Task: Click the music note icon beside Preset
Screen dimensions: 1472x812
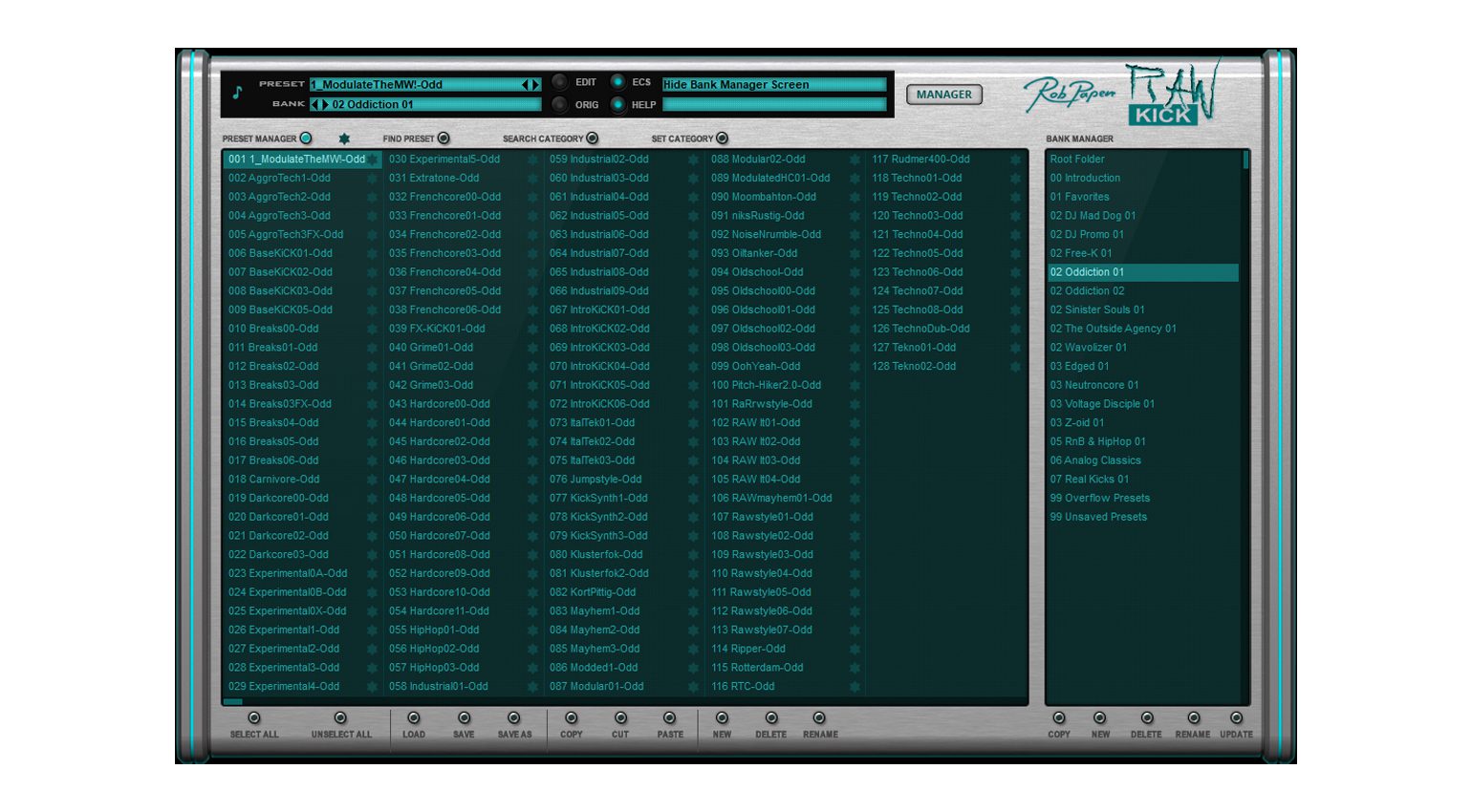Action: pyautogui.click(x=237, y=93)
